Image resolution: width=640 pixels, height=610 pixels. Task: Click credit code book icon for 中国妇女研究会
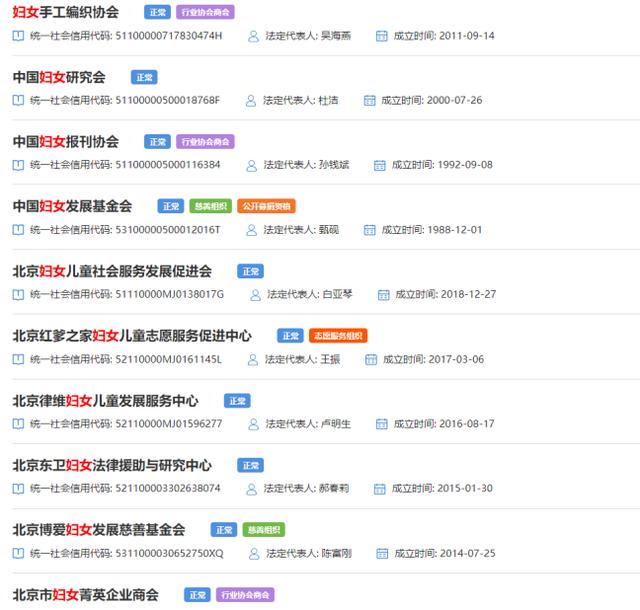point(18,100)
